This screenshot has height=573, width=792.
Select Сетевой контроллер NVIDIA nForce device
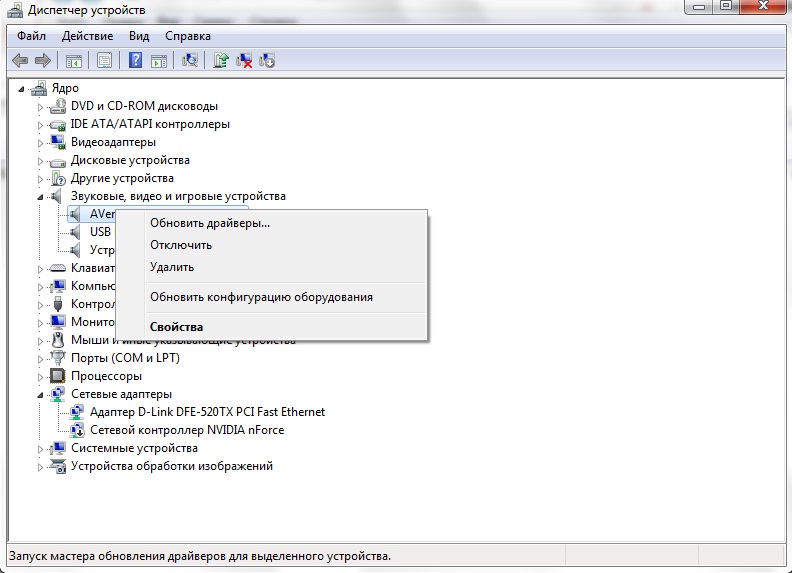pos(187,430)
